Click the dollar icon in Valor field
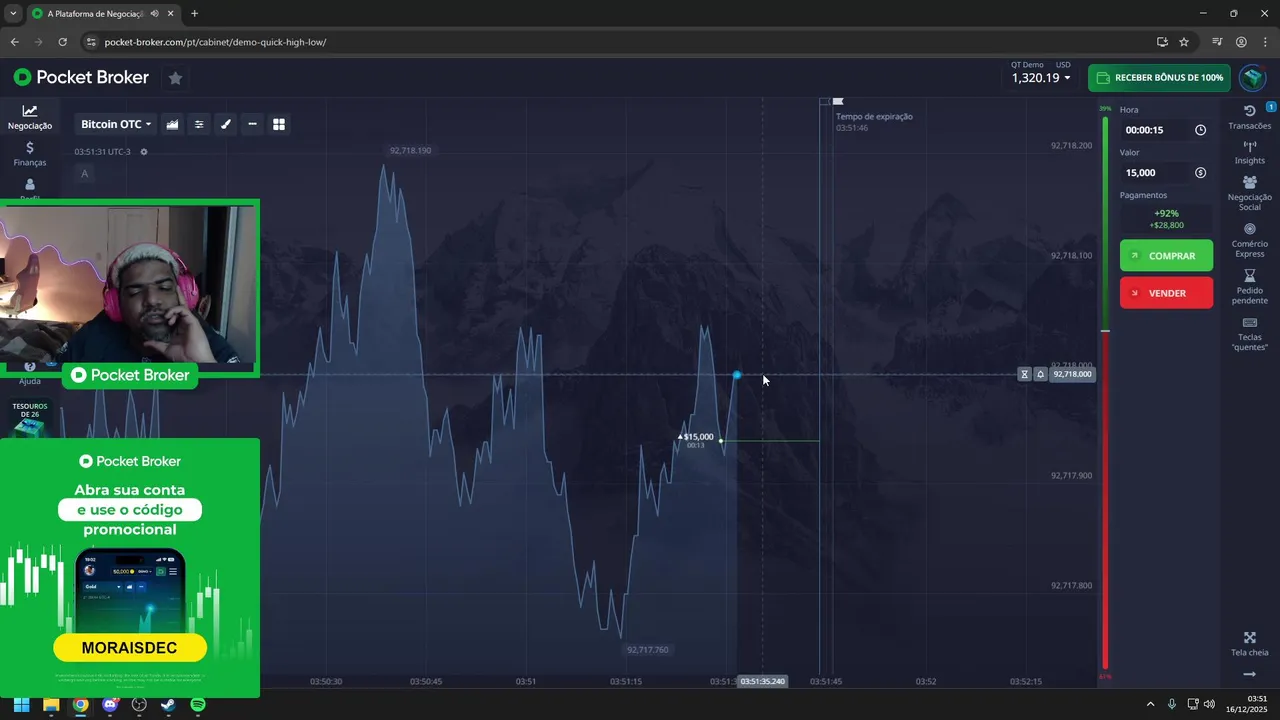1280x720 pixels. pyautogui.click(x=1200, y=173)
